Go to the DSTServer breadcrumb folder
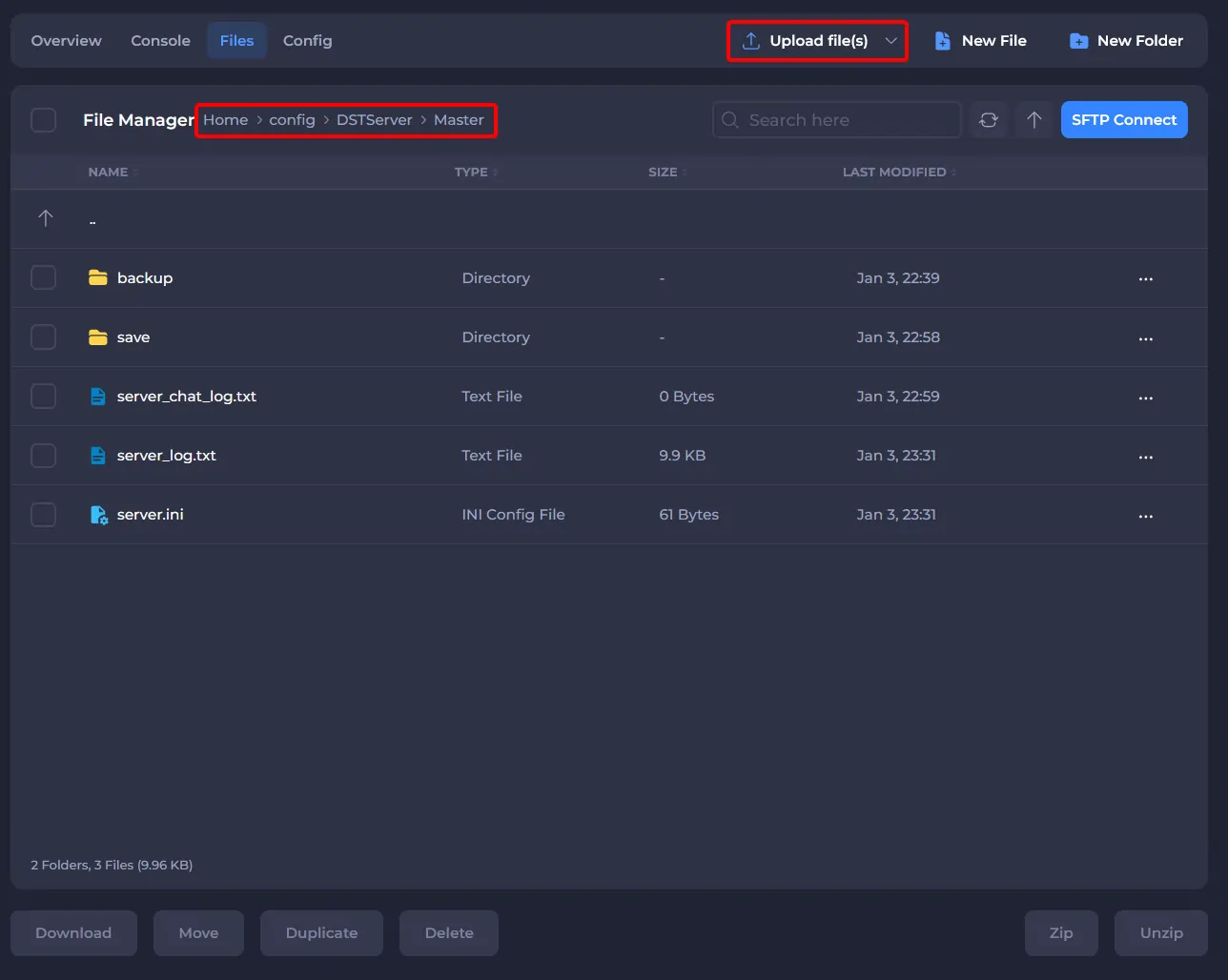The width and height of the screenshot is (1228, 980). 374,120
